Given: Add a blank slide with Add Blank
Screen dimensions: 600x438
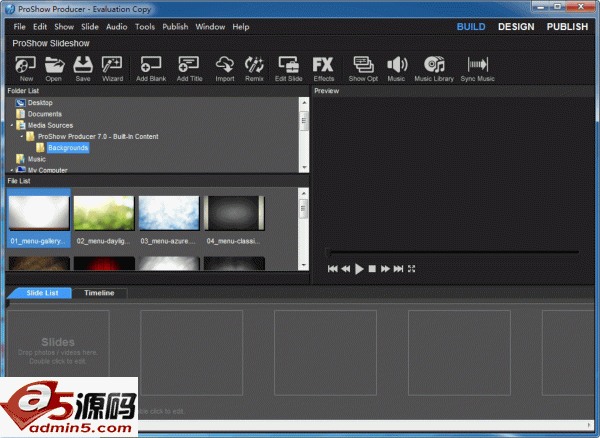Looking at the screenshot, I should 151,69.
